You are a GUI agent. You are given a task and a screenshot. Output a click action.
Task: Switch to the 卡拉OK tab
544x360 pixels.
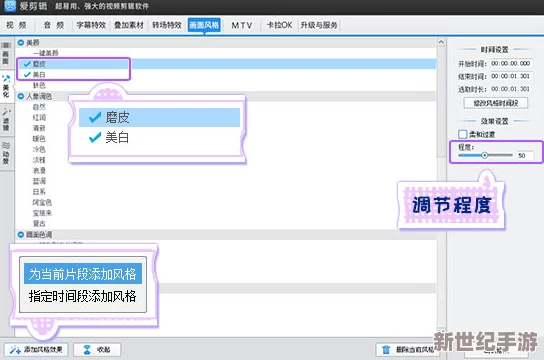point(279,25)
